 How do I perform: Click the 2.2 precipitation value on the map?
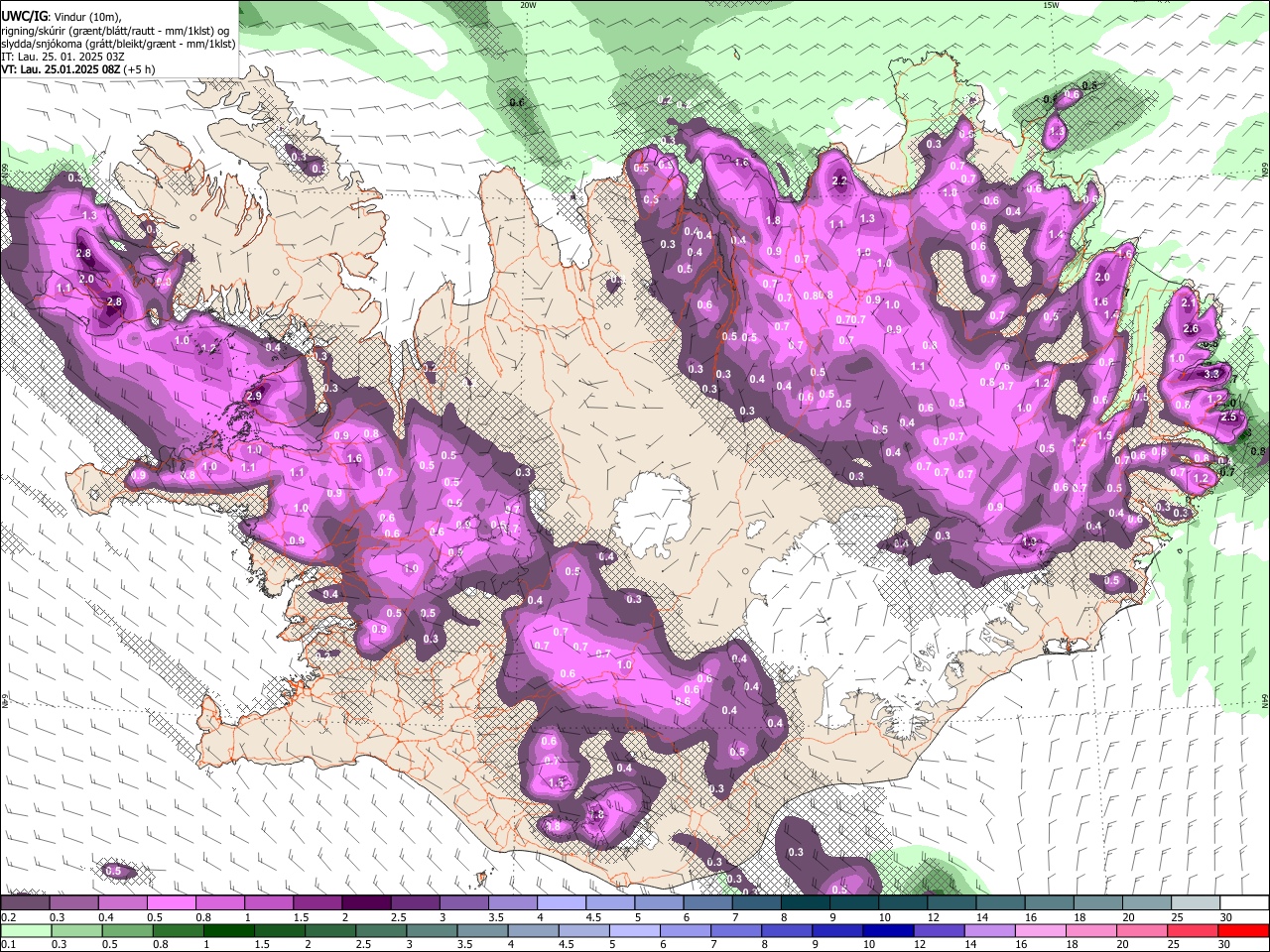pos(840,181)
